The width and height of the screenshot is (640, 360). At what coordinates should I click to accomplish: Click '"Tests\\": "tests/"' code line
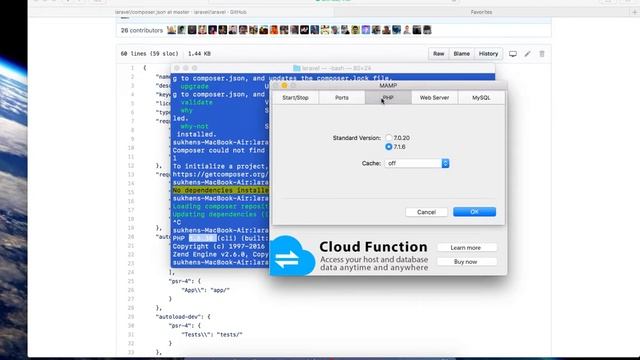coord(212,334)
